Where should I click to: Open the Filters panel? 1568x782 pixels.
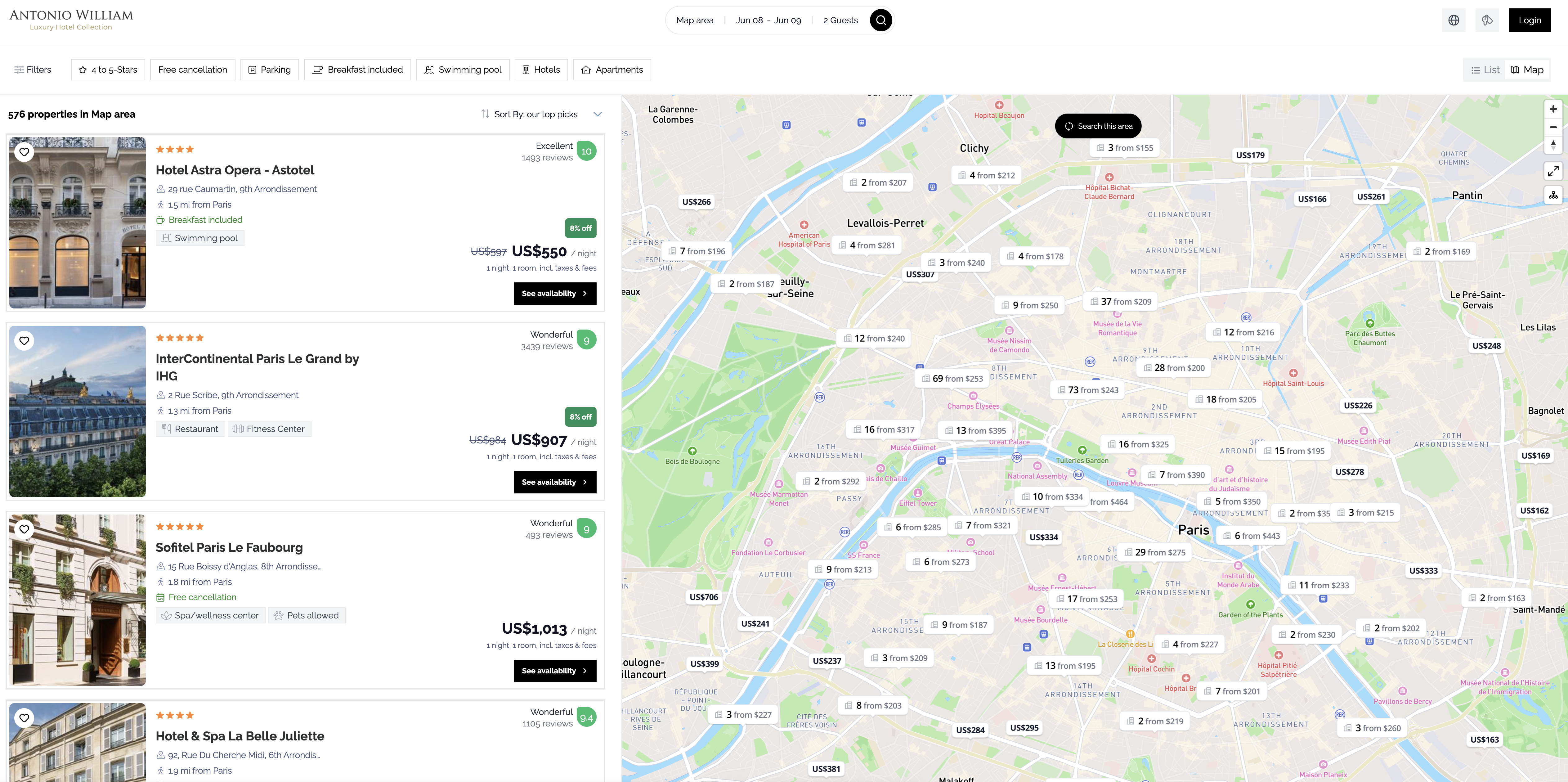(x=33, y=70)
